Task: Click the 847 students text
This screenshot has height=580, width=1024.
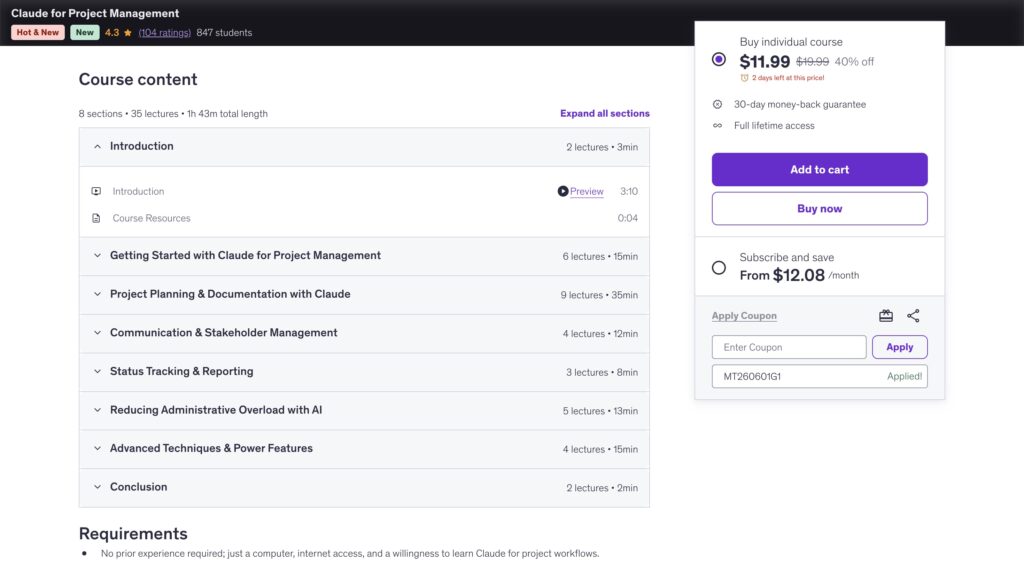Action: click(x=224, y=33)
